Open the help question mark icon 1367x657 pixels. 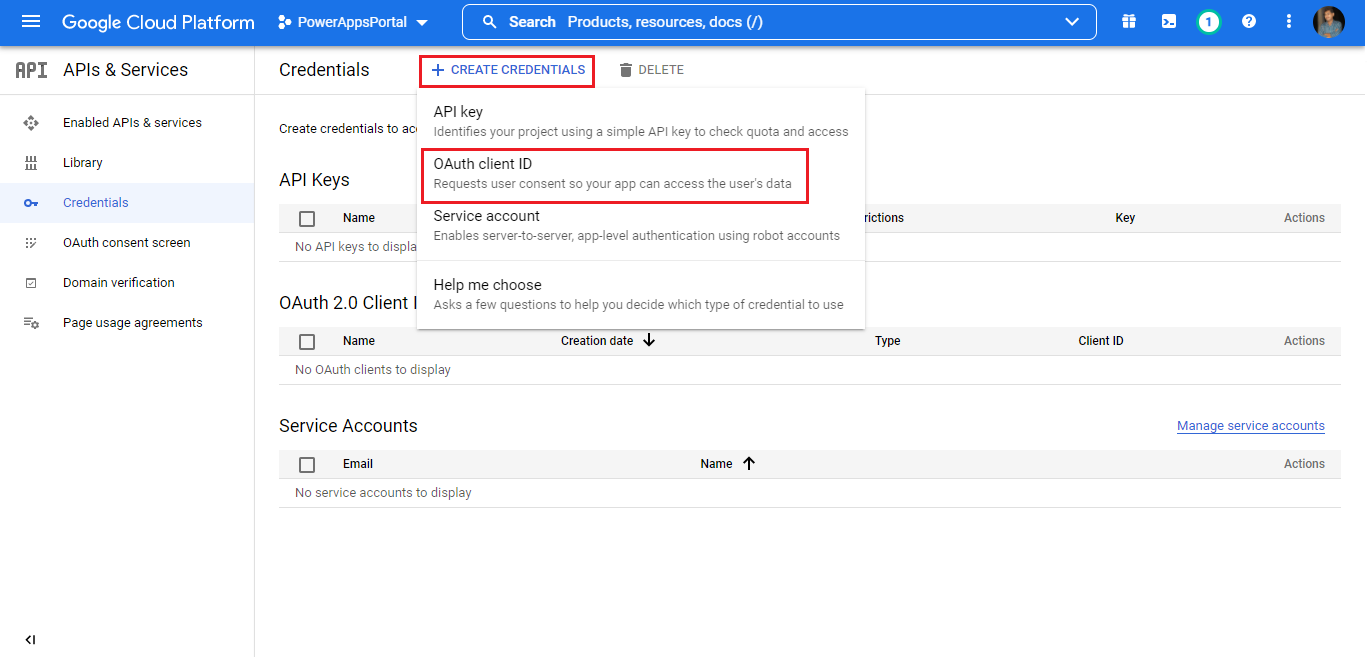[1248, 22]
